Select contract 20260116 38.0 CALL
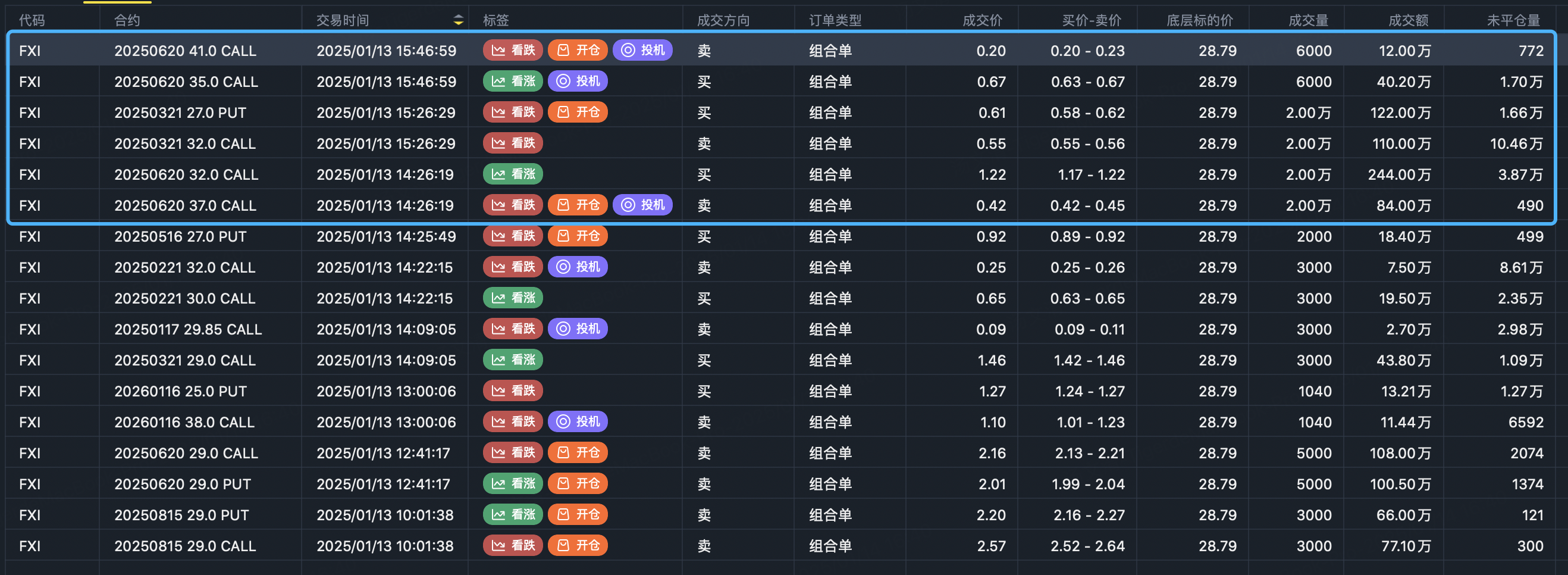This screenshot has width=1568, height=575. (x=184, y=422)
